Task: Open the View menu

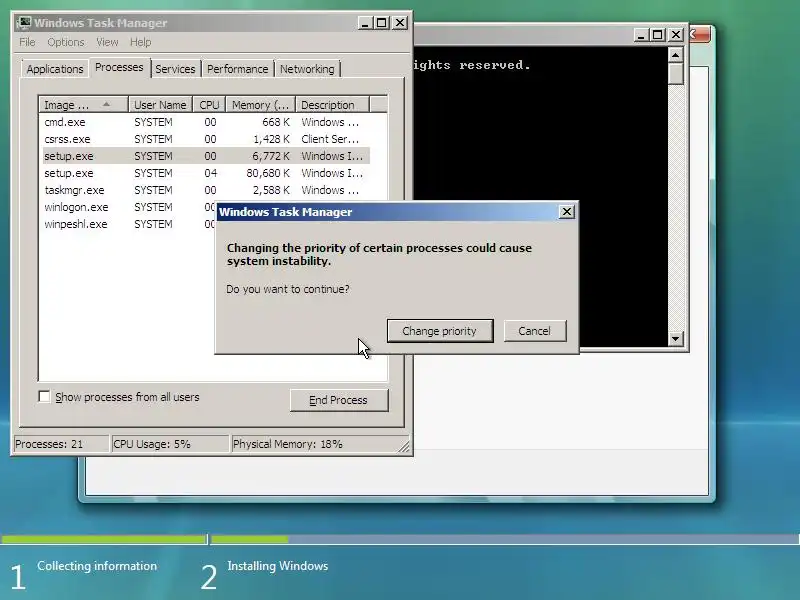Action: 107,42
